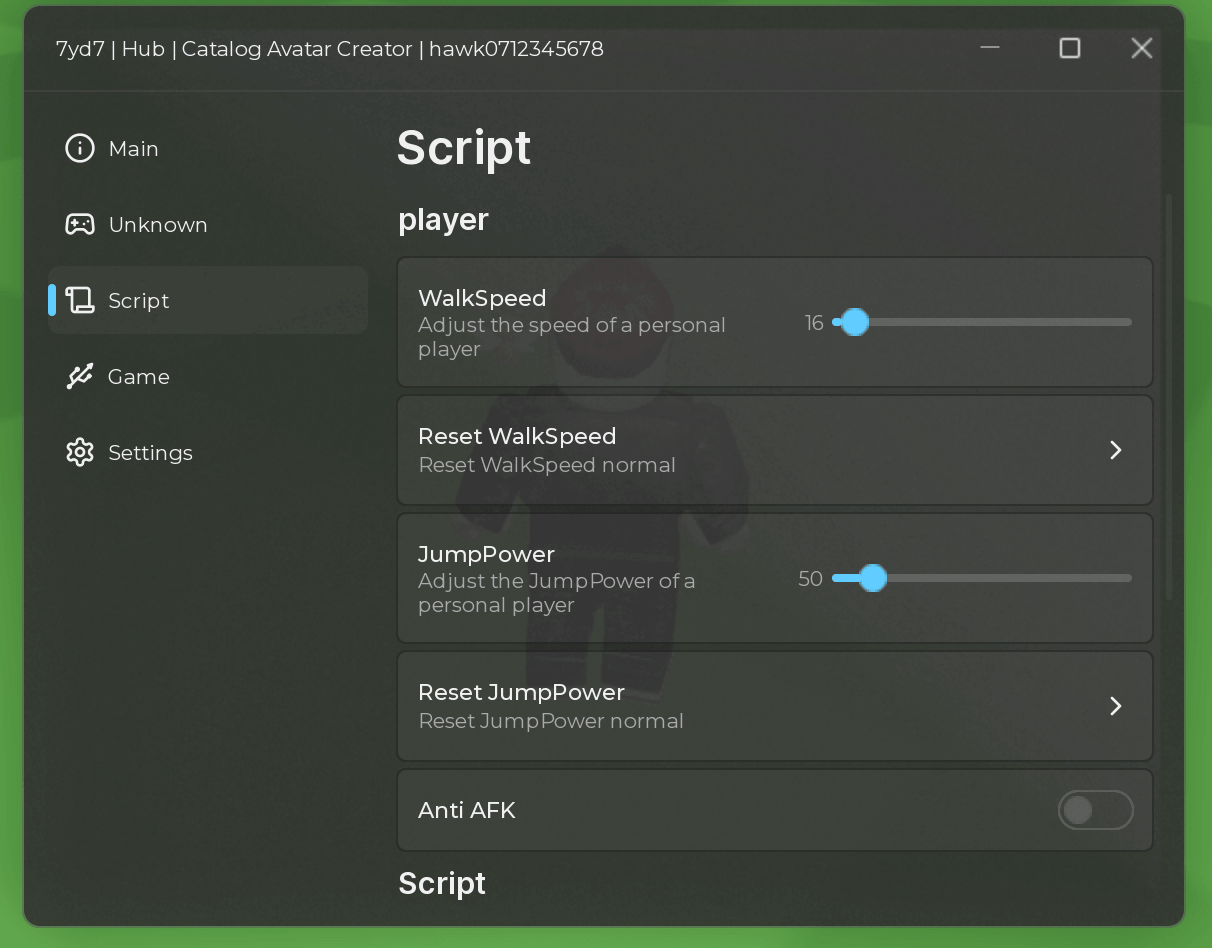Click the JumpPower title label
1212x948 pixels.
pos(486,554)
